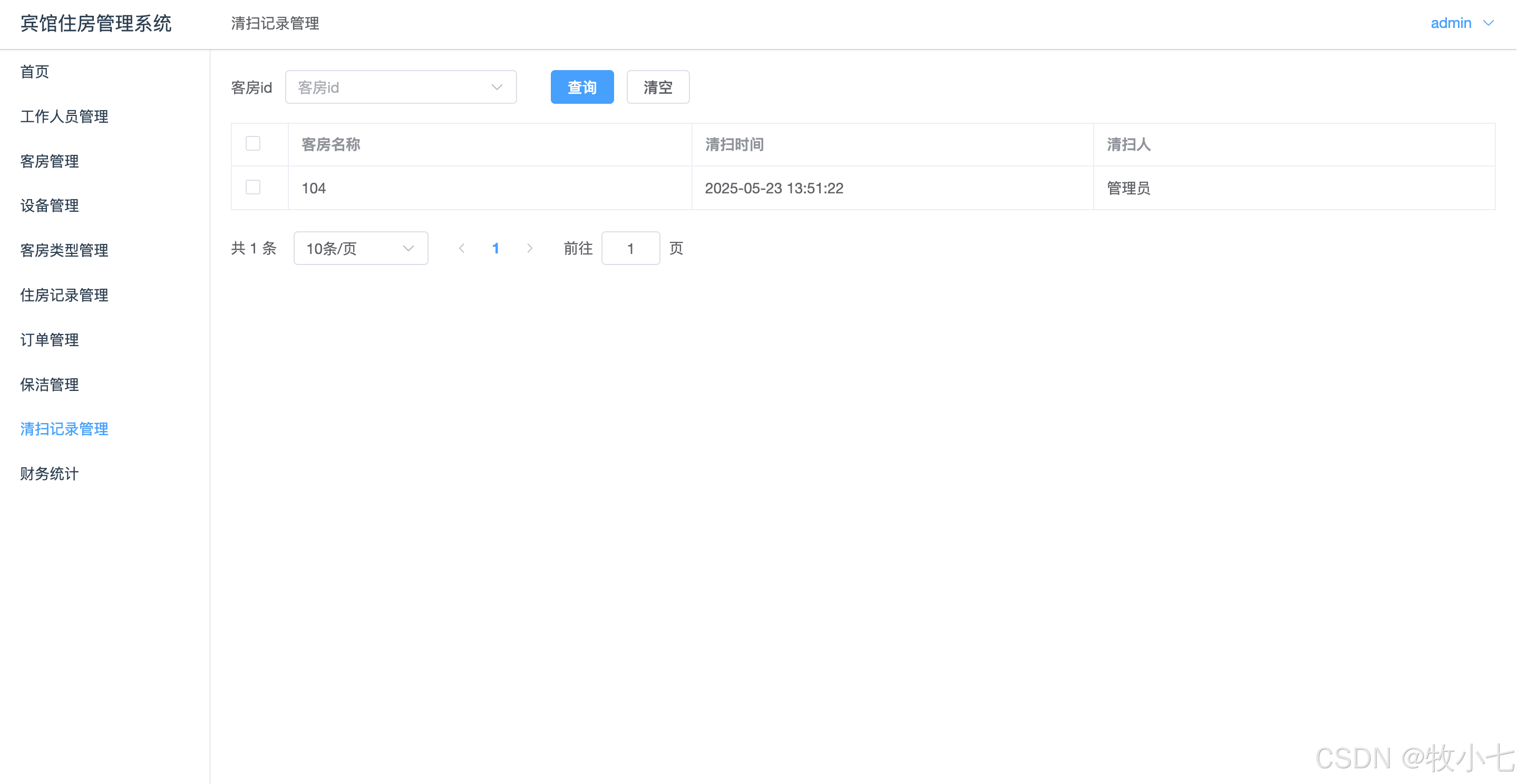Expand the 10条/页 page size dropdown
The image size is (1517, 784).
point(361,248)
